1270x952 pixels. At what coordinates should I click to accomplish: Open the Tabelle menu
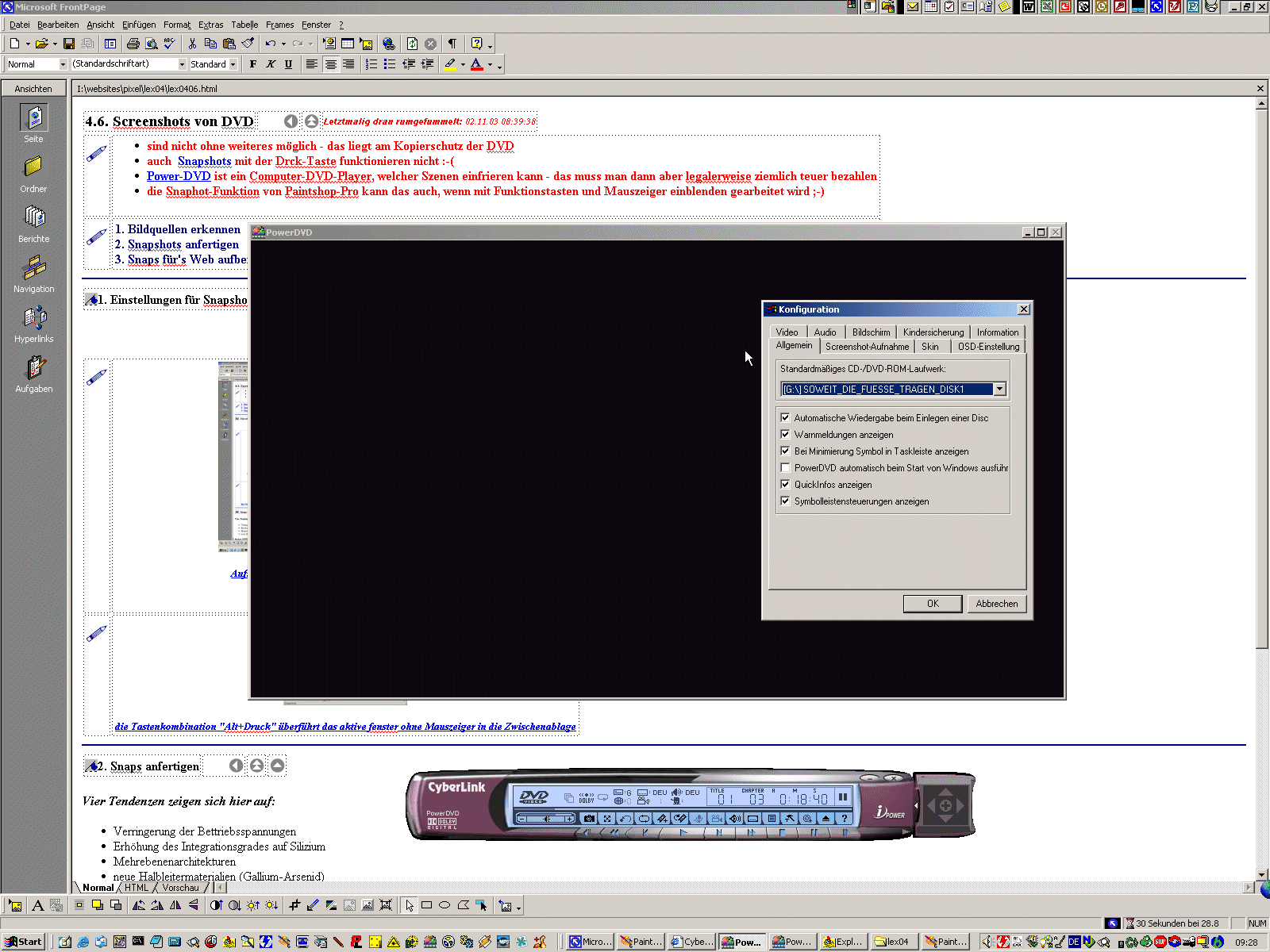[244, 25]
